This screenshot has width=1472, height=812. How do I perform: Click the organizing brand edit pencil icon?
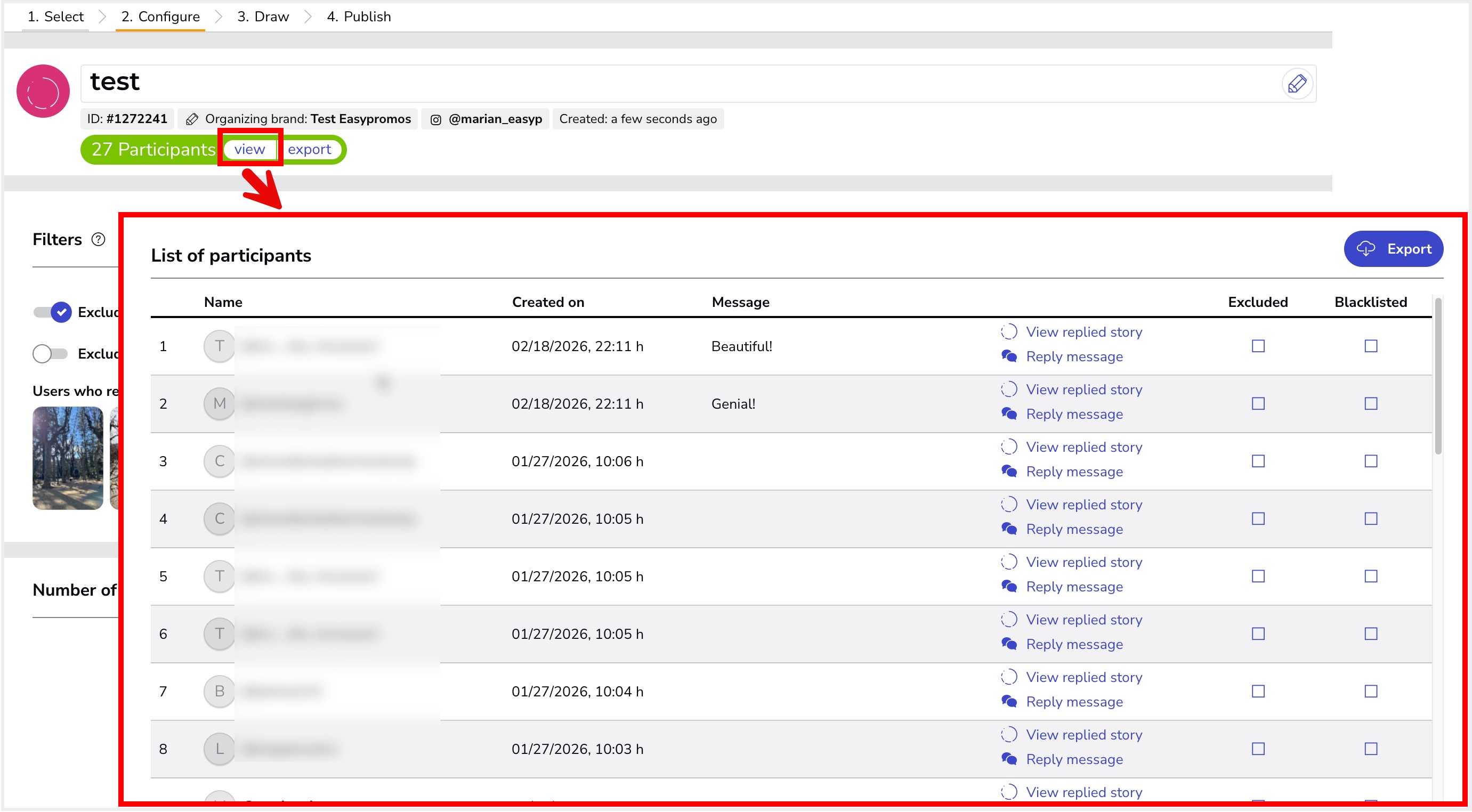coord(192,119)
